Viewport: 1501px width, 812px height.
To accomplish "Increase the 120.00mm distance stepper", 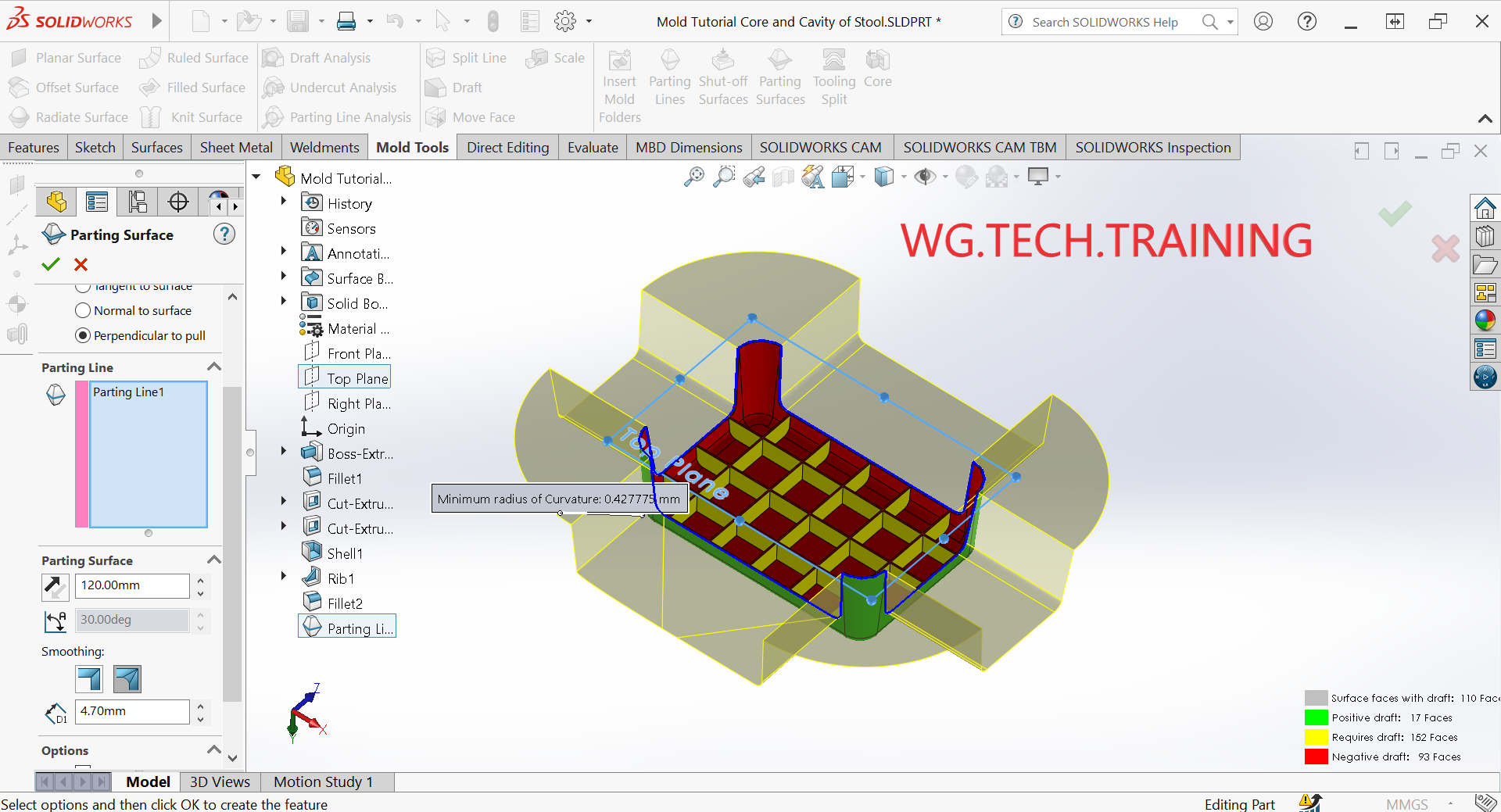I will pyautogui.click(x=200, y=580).
